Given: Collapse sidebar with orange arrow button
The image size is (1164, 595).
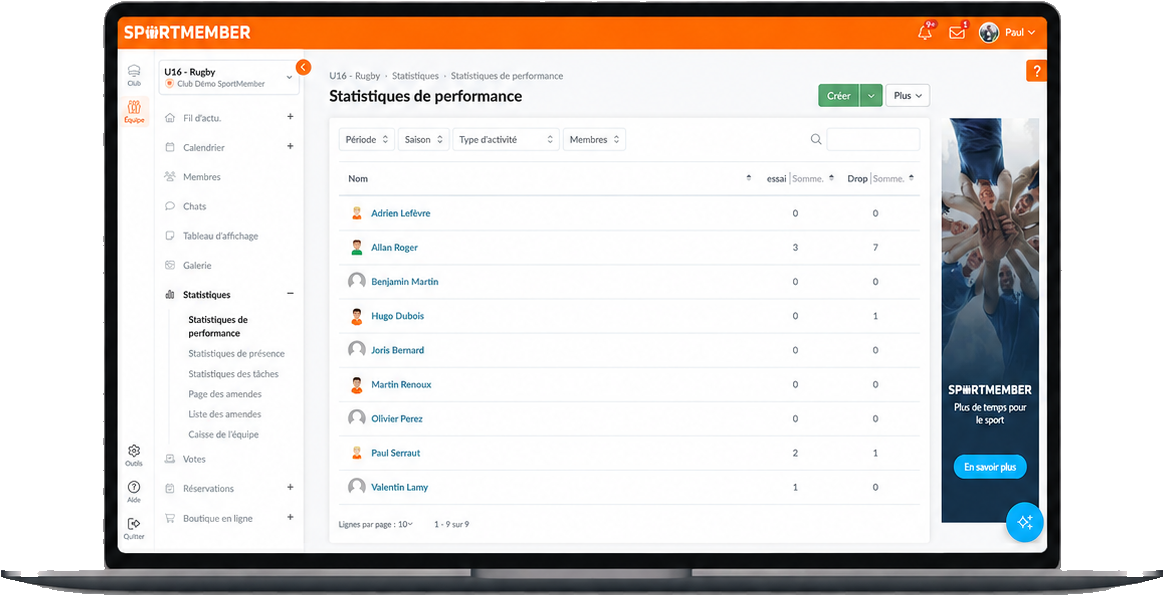Looking at the screenshot, I should [x=303, y=68].
